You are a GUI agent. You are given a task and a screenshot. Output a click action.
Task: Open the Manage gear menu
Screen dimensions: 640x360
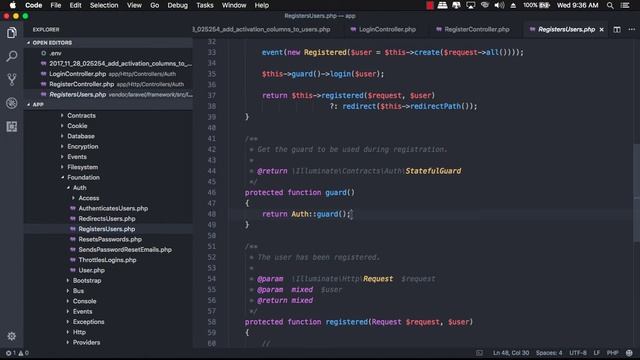click(11, 336)
